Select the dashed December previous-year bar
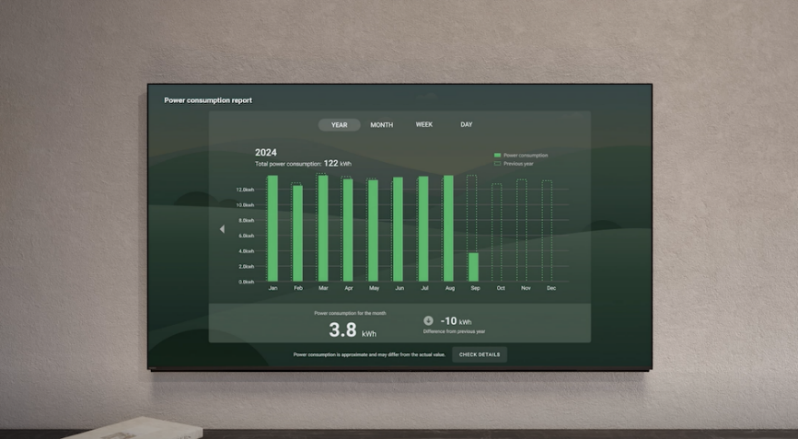This screenshot has width=798, height=439. [547, 231]
